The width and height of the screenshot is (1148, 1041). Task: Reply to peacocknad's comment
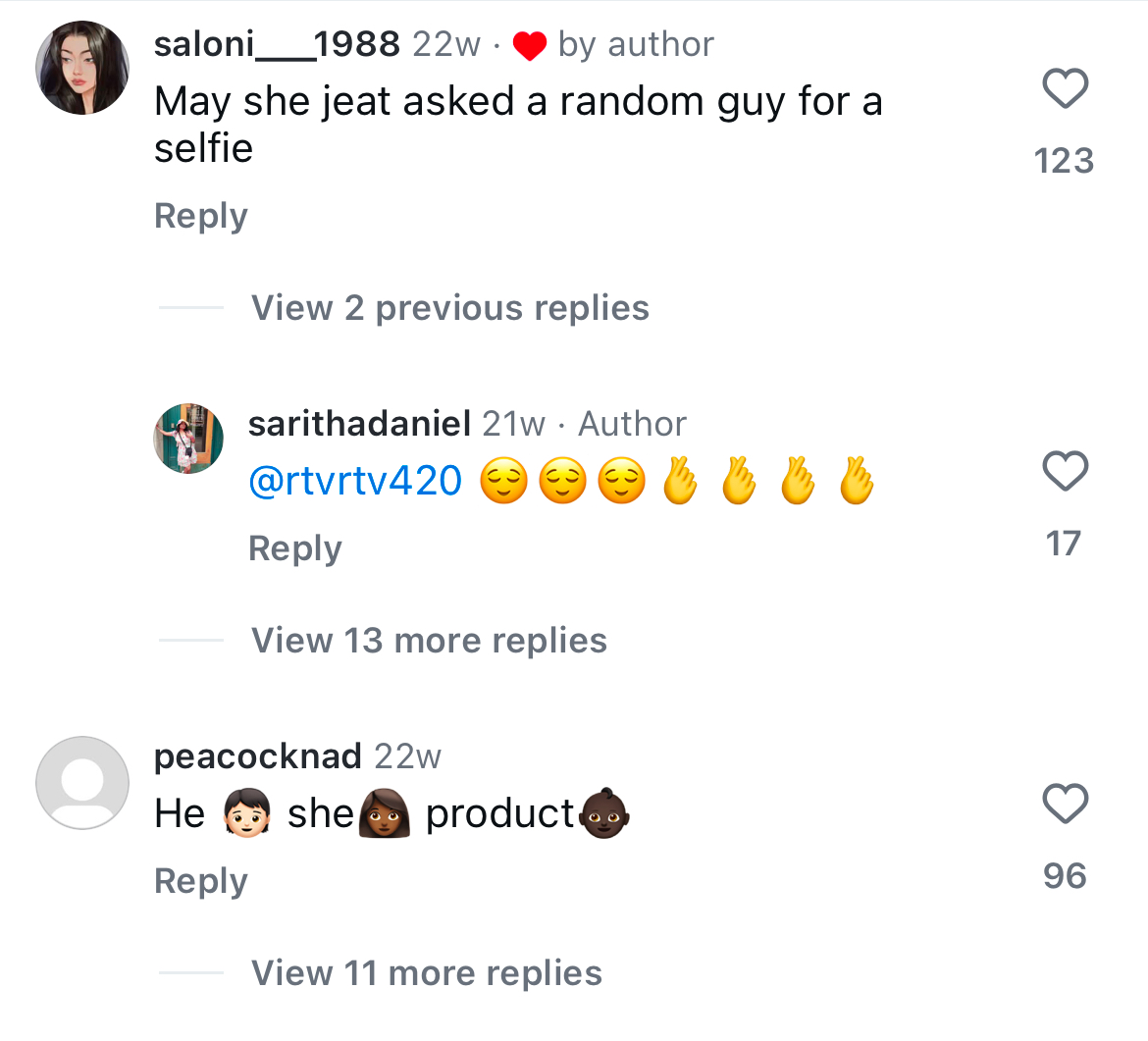coord(201,881)
